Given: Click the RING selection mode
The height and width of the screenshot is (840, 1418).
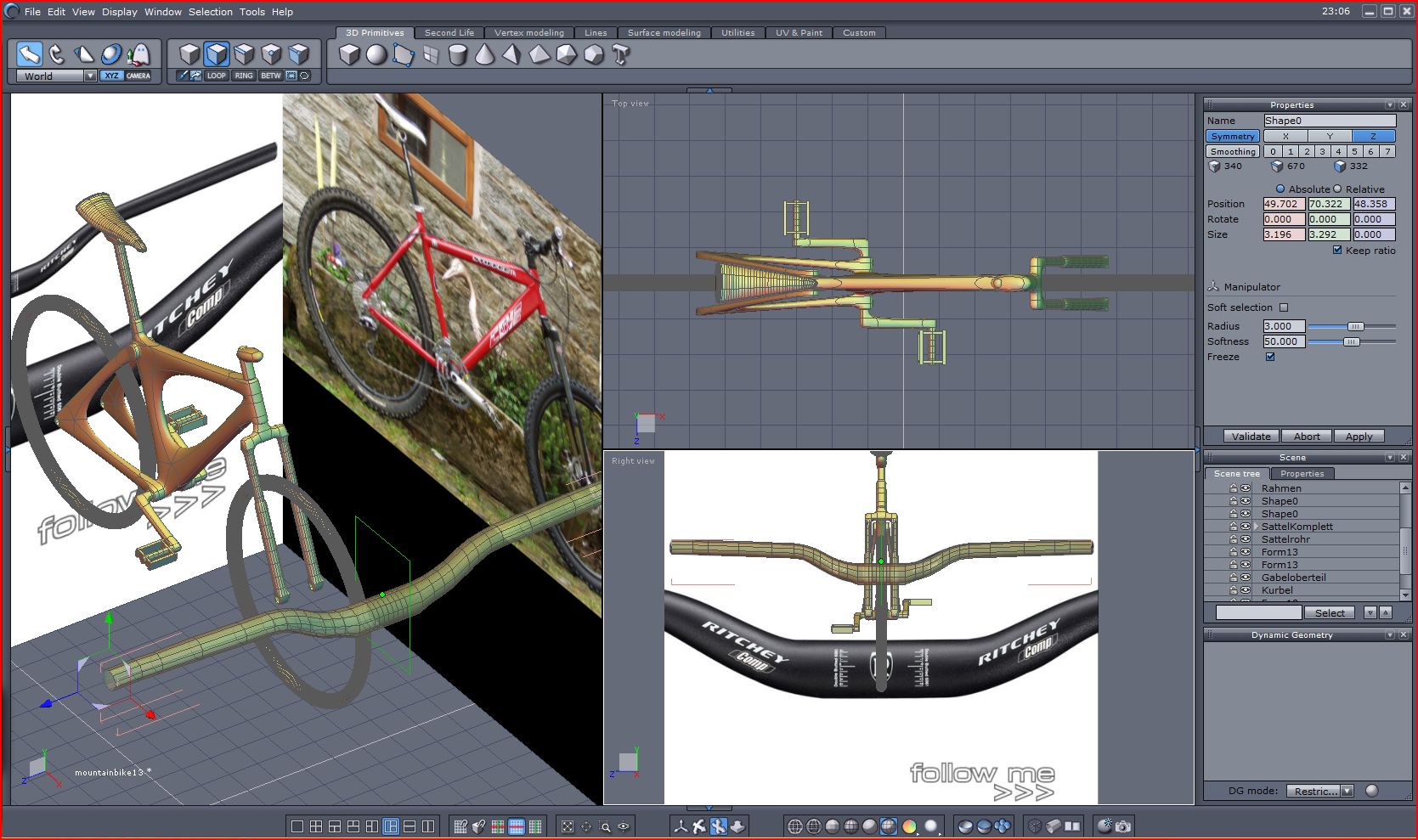Looking at the screenshot, I should (244, 76).
